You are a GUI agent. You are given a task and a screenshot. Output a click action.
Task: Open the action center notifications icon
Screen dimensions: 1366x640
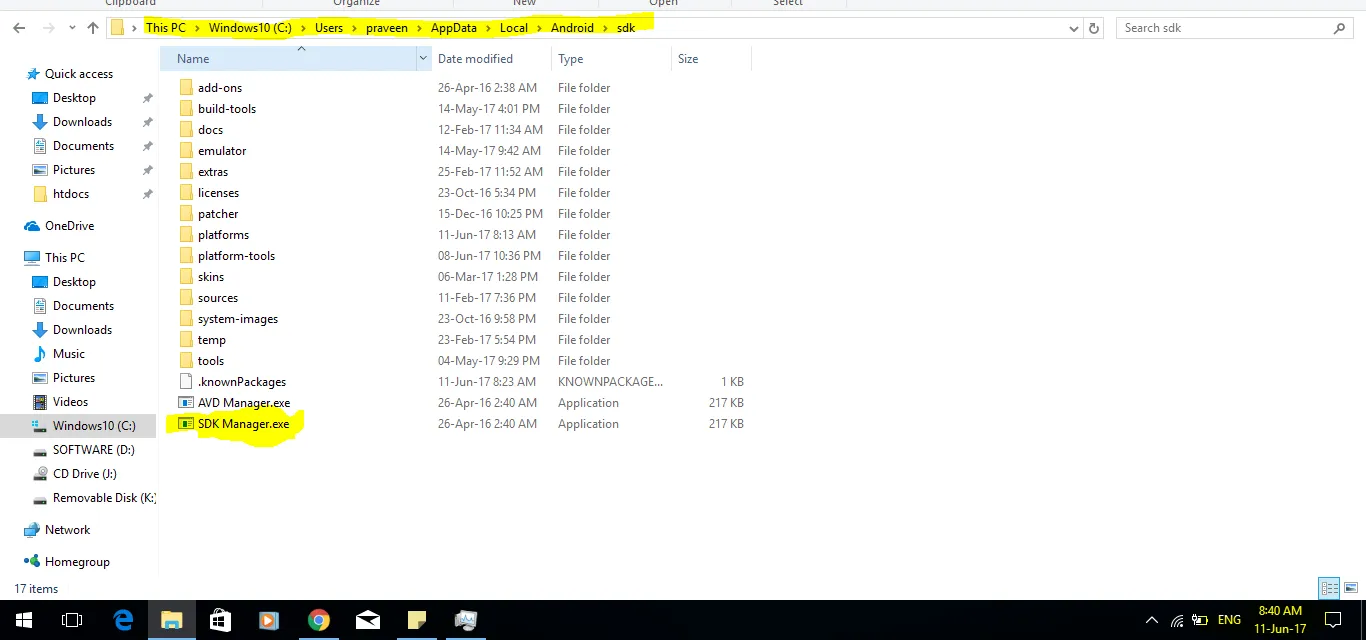point(1333,620)
